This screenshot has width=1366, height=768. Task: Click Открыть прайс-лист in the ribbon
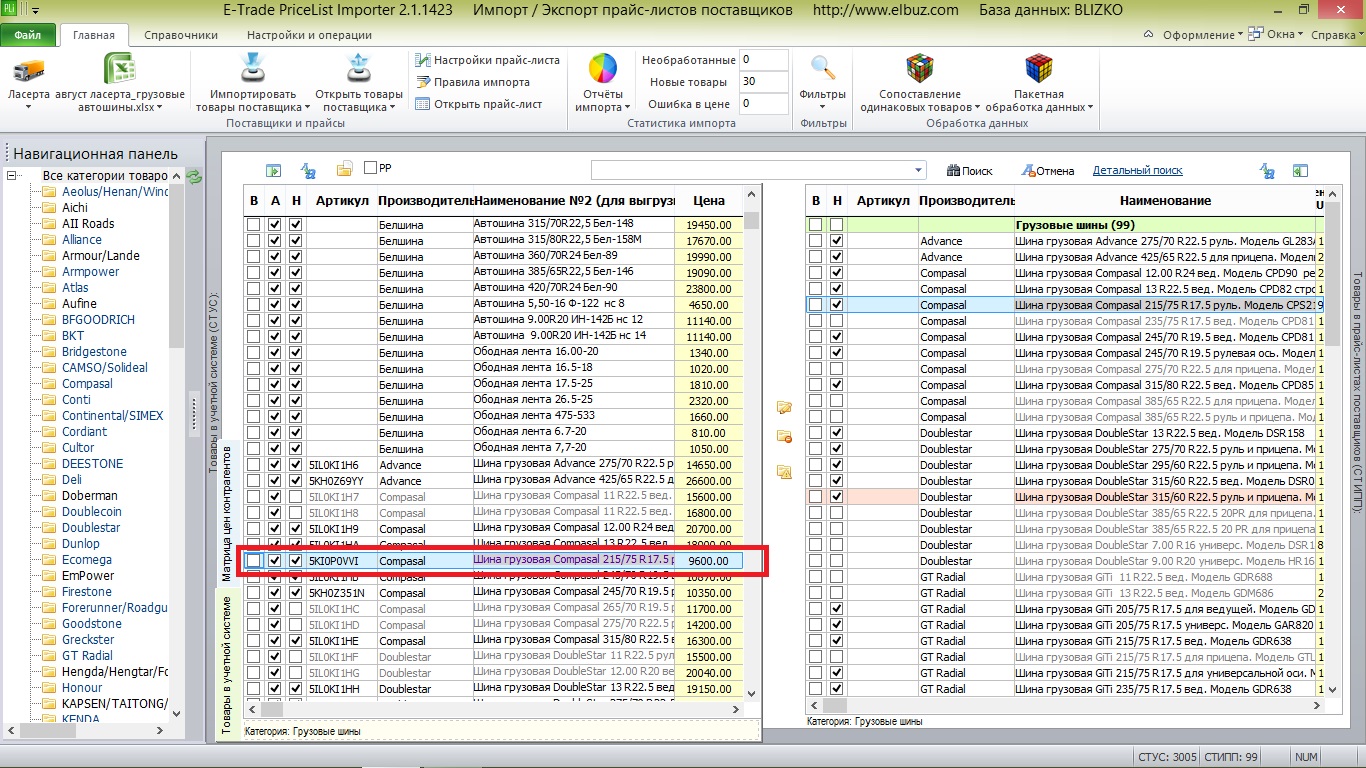coord(478,104)
